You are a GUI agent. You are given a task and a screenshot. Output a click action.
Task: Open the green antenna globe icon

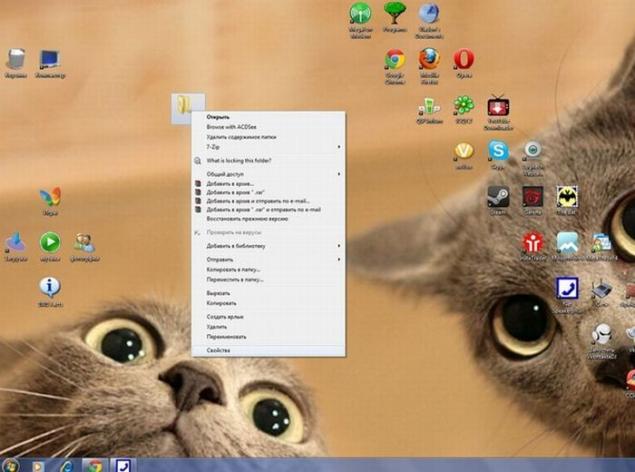click(360, 14)
